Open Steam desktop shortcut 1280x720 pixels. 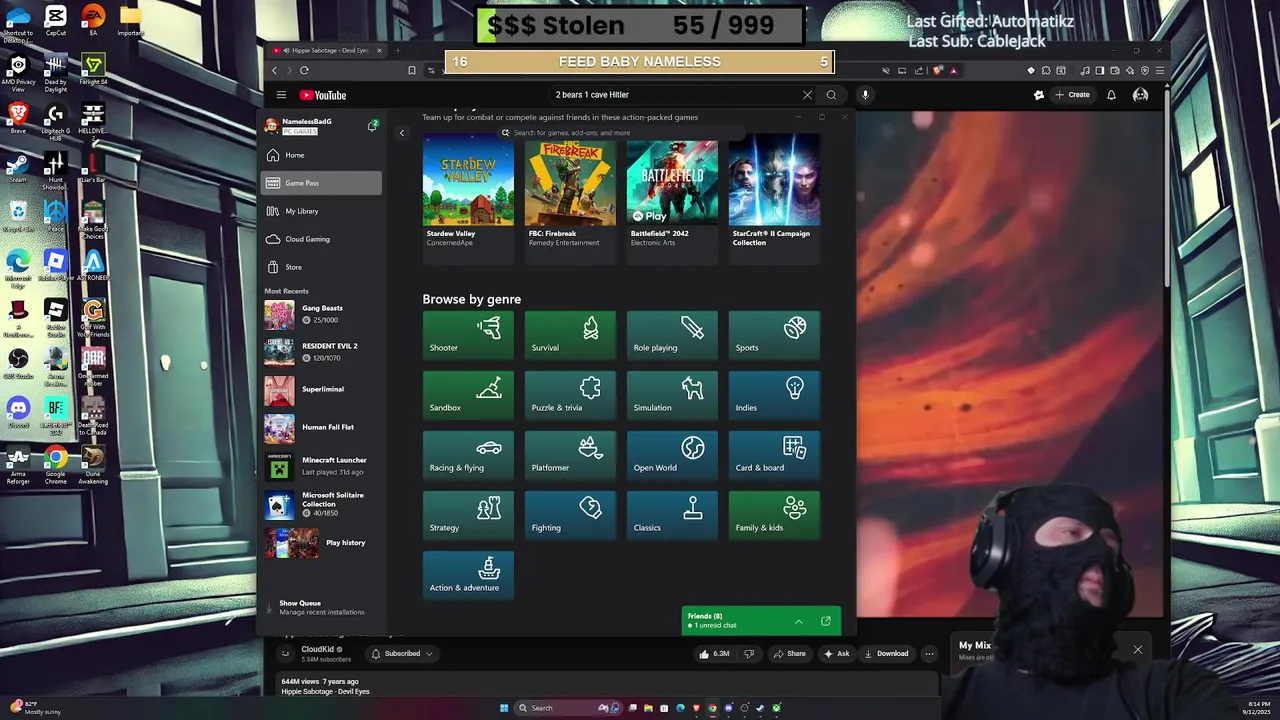(18, 166)
